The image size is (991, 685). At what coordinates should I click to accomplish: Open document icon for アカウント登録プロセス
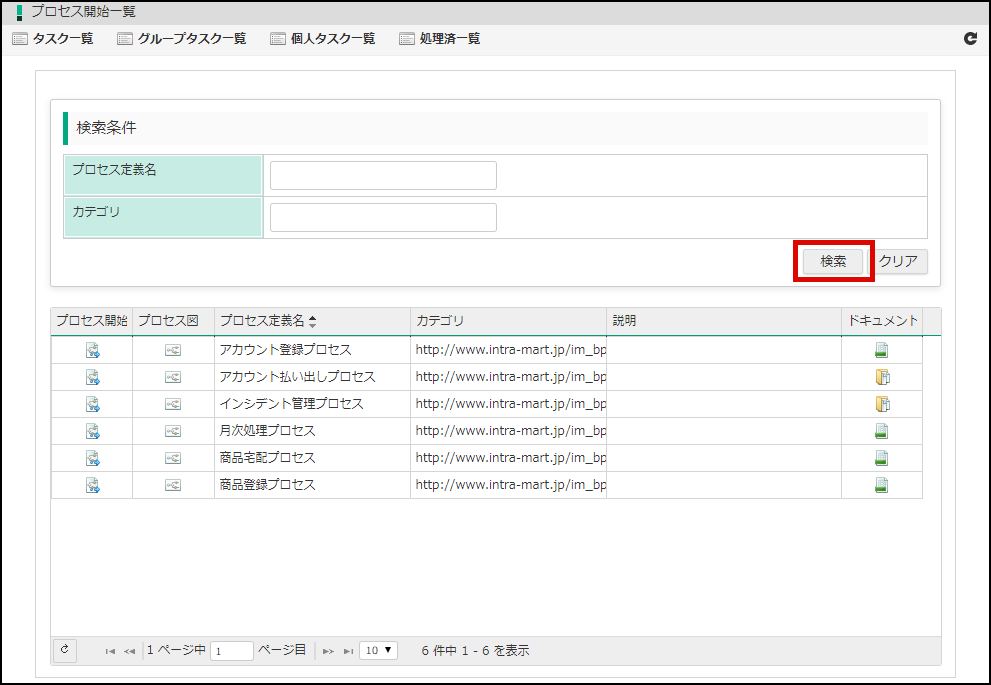pos(881,350)
